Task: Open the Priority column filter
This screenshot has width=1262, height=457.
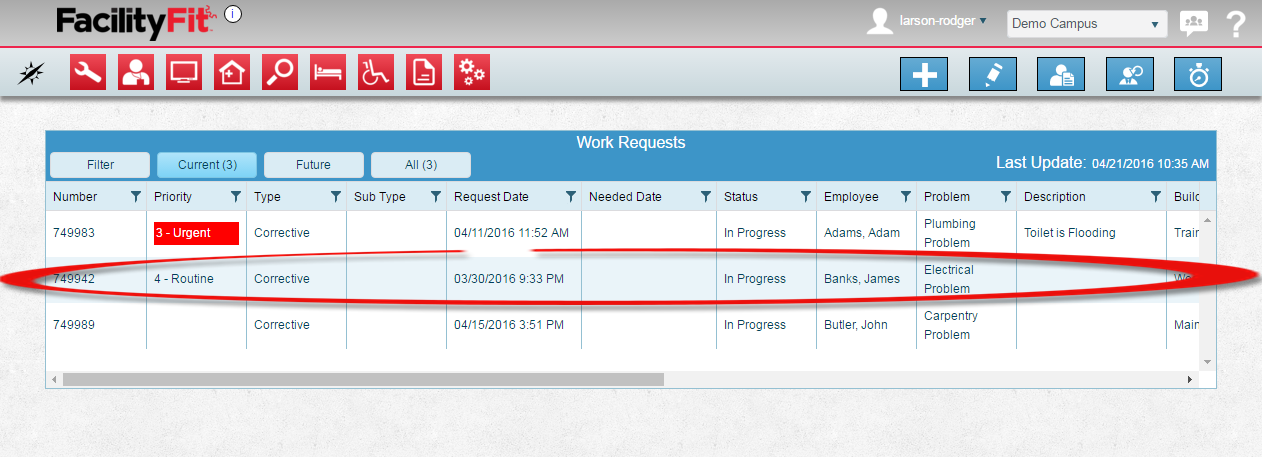Action: 236,197
